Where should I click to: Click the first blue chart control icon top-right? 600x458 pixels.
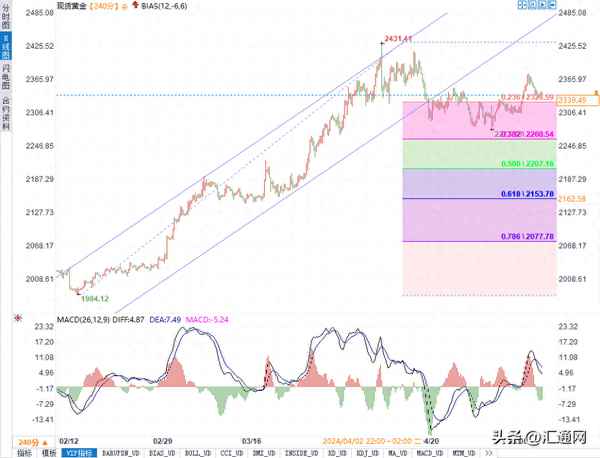[x=522, y=5]
